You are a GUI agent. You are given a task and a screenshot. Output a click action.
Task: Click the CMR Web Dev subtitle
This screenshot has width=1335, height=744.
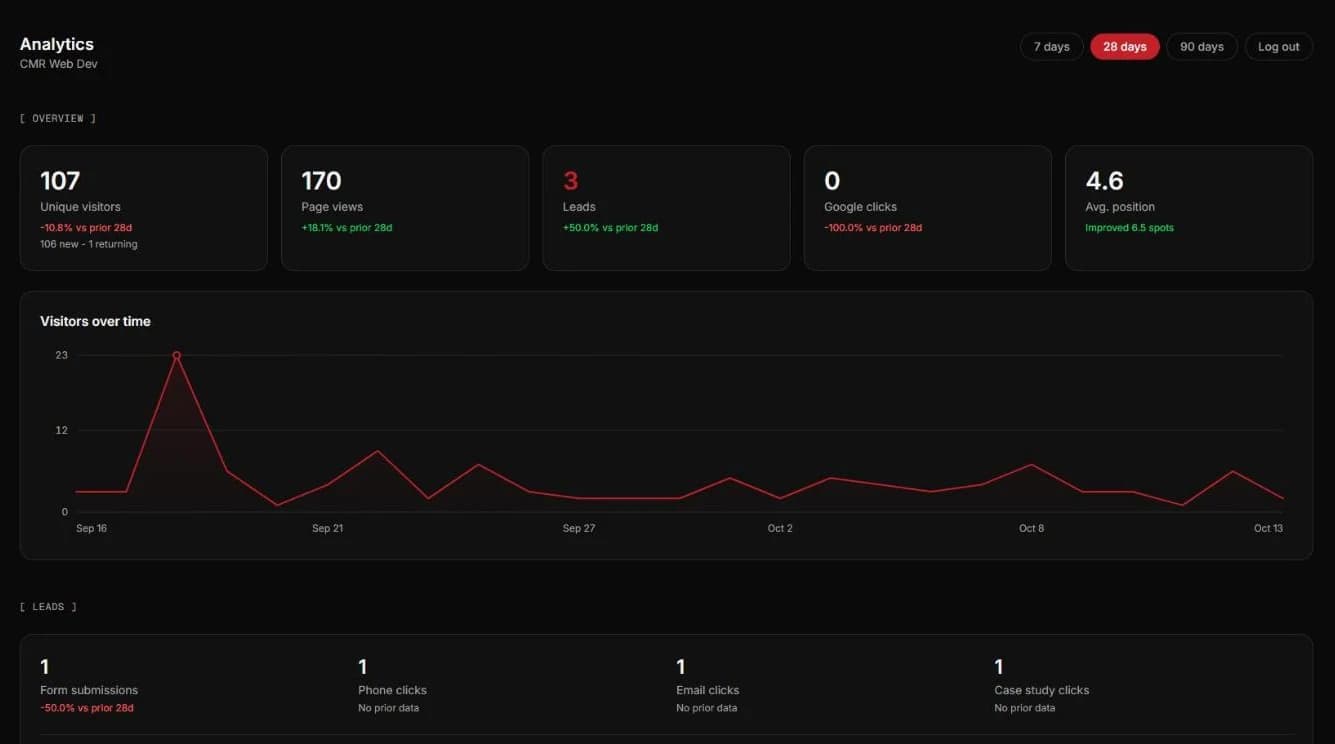59,64
